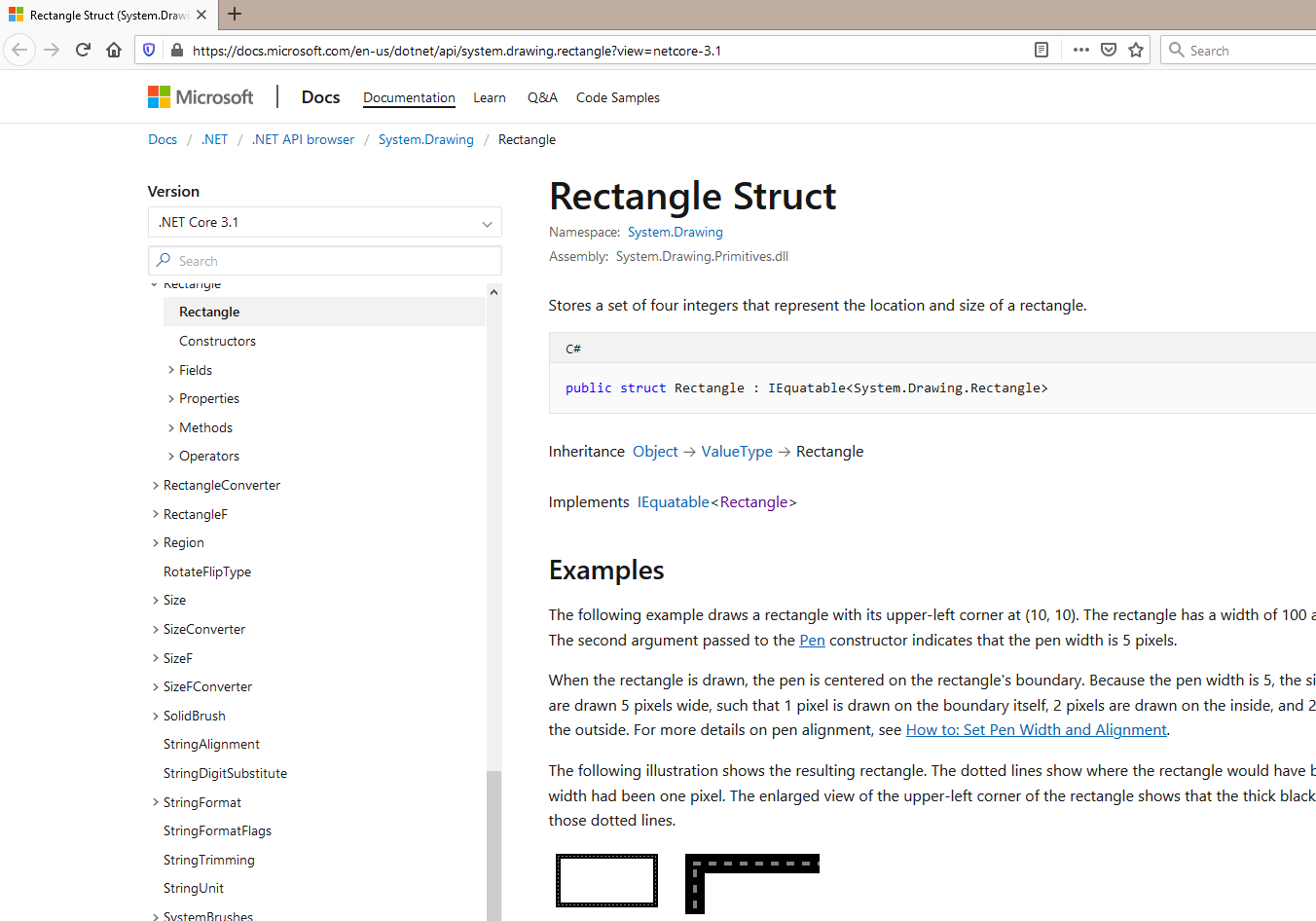Image resolution: width=1316 pixels, height=921 pixels.
Task: Open page actions three-dots menu
Action: (x=1081, y=50)
